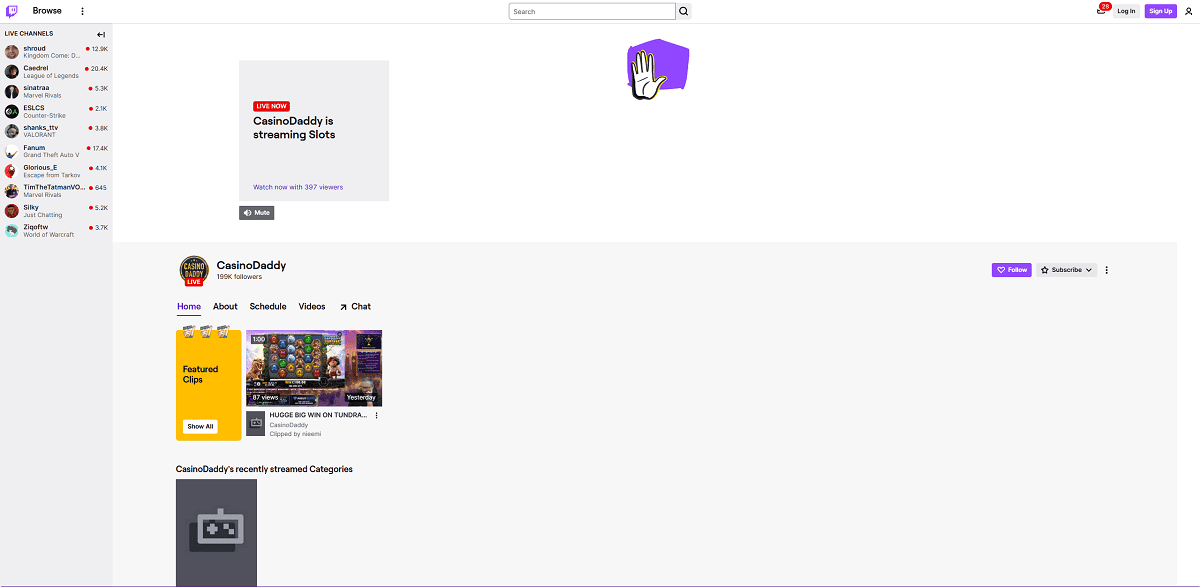Click the VALORANT label under shanks_ttv
The height and width of the screenshot is (587, 1200).
(x=40, y=135)
